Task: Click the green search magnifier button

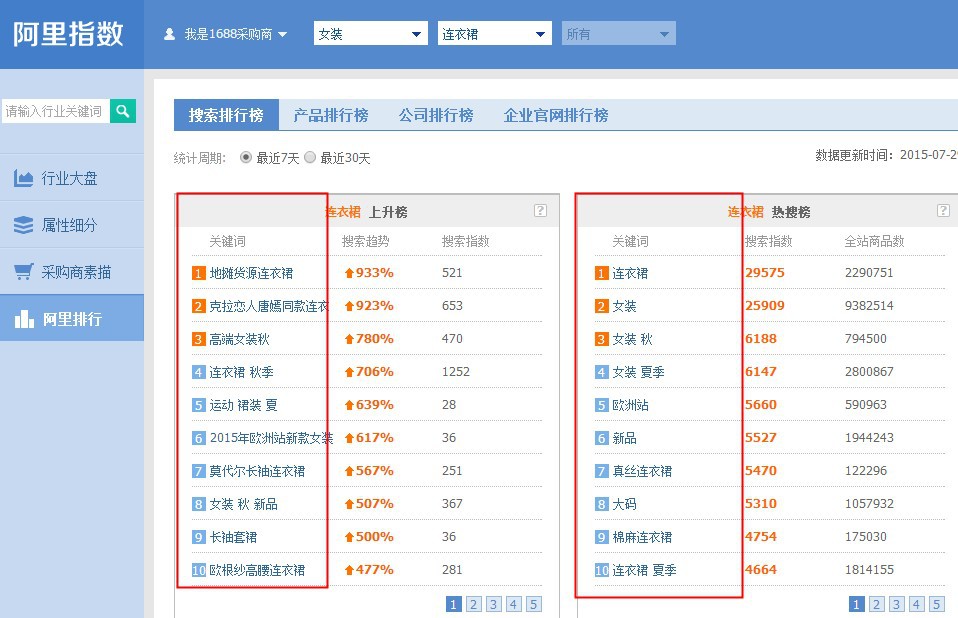Action: [x=123, y=111]
